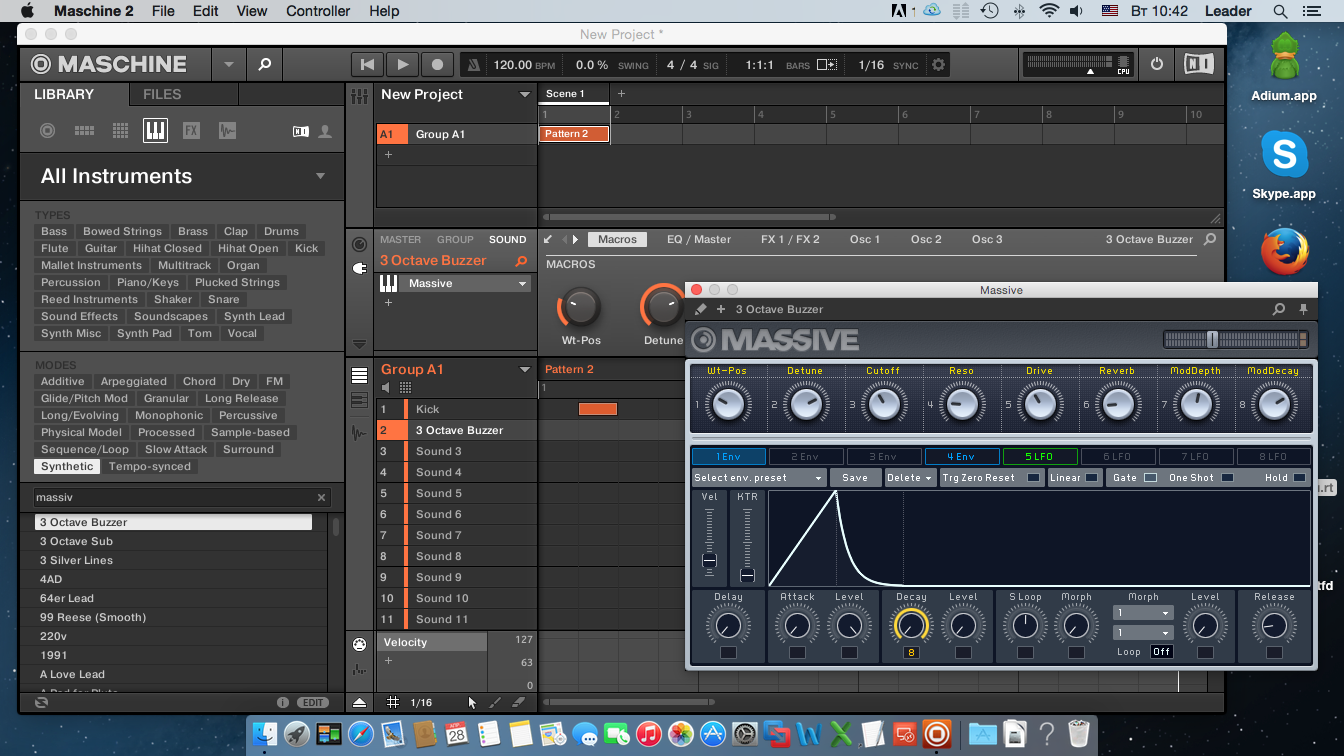
Task: Click the audio engine power icon
Action: coord(1157,64)
